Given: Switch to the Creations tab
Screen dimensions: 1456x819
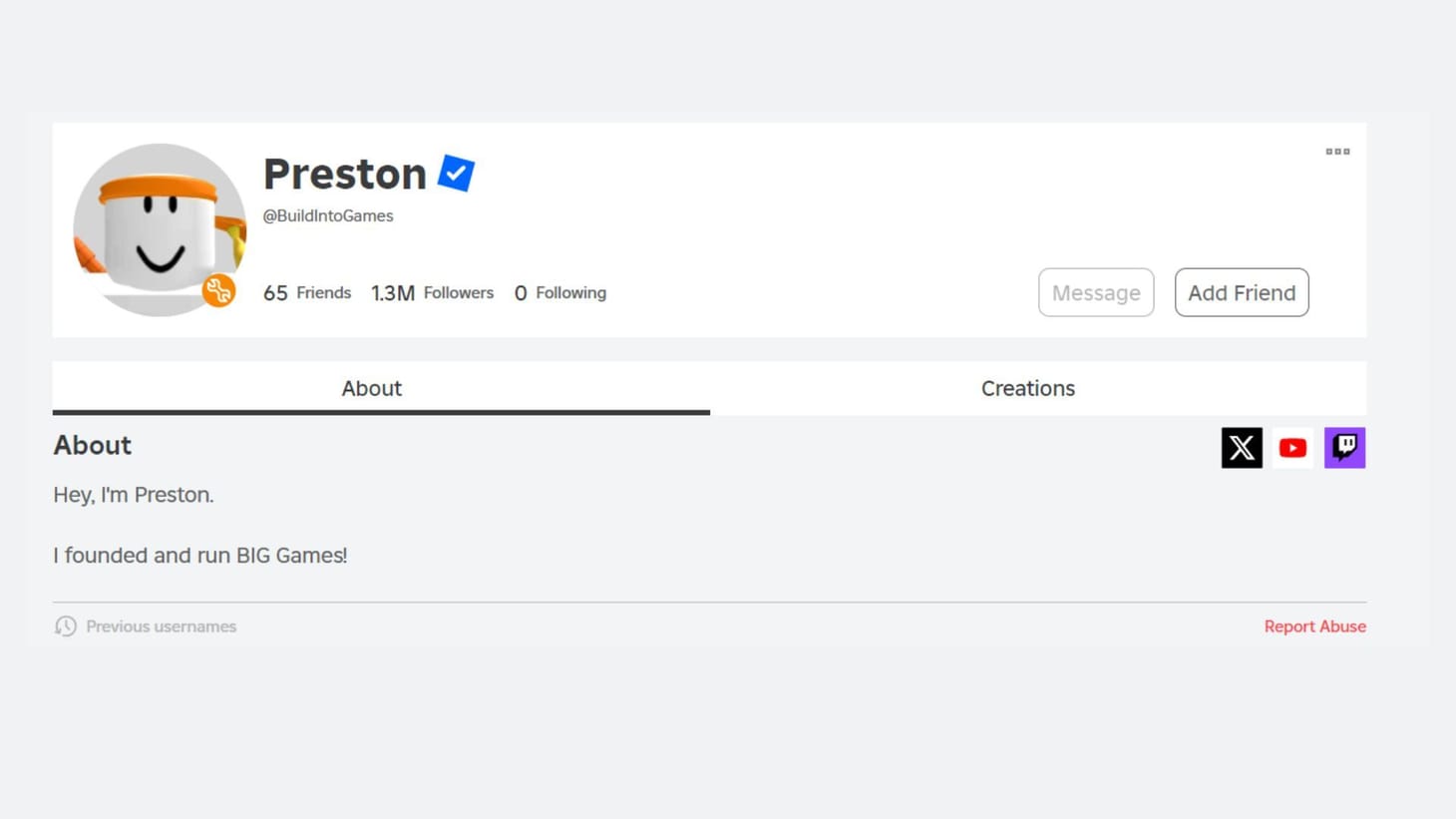Looking at the screenshot, I should [1027, 388].
